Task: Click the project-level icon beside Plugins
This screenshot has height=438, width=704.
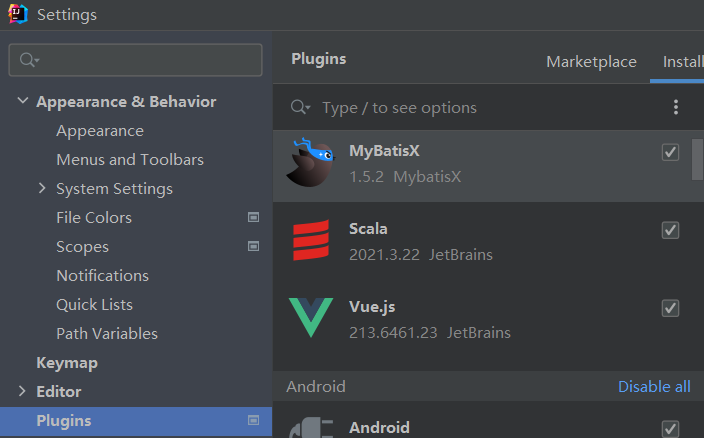Action: (253, 420)
